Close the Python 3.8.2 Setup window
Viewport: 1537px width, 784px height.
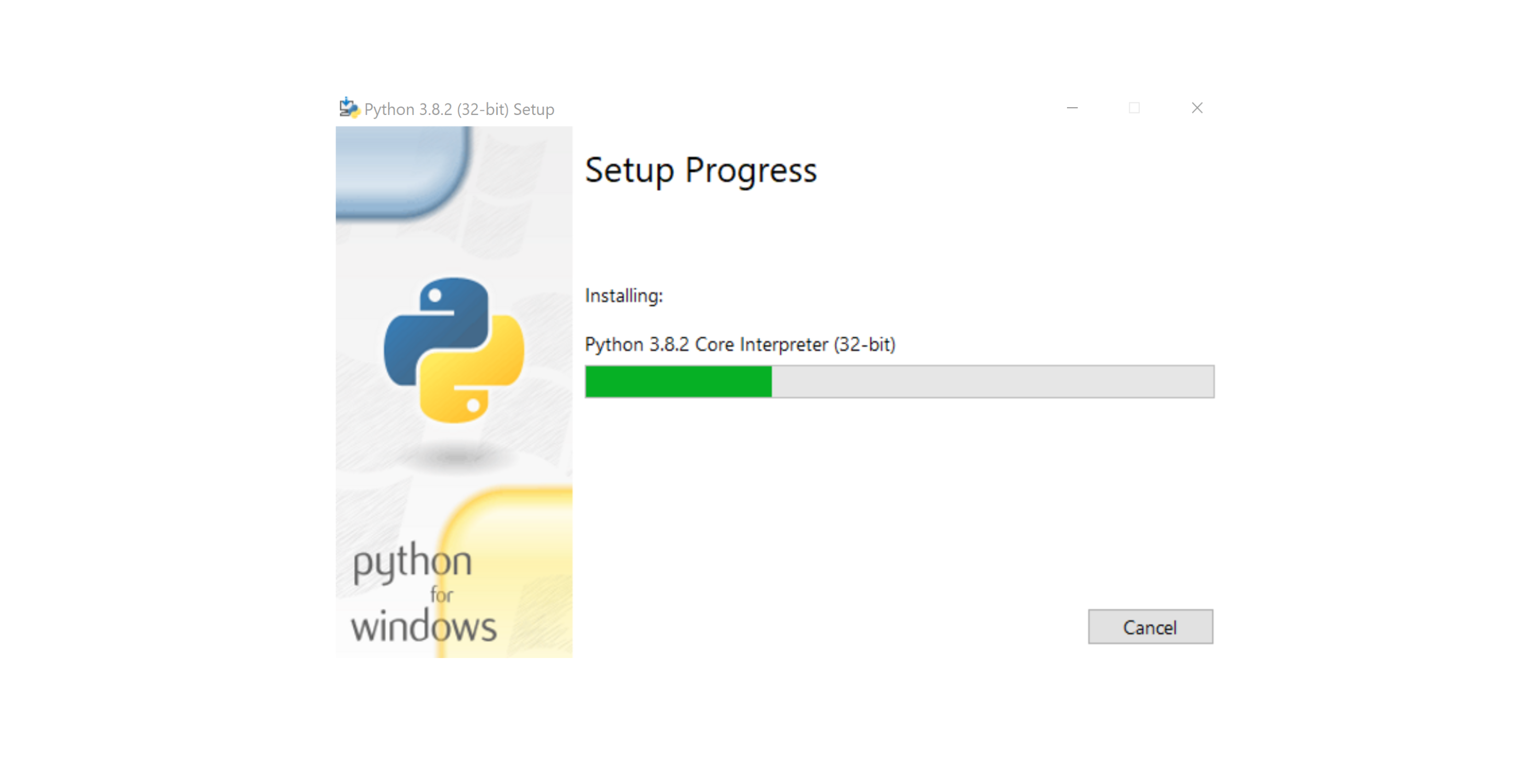[x=1197, y=108]
